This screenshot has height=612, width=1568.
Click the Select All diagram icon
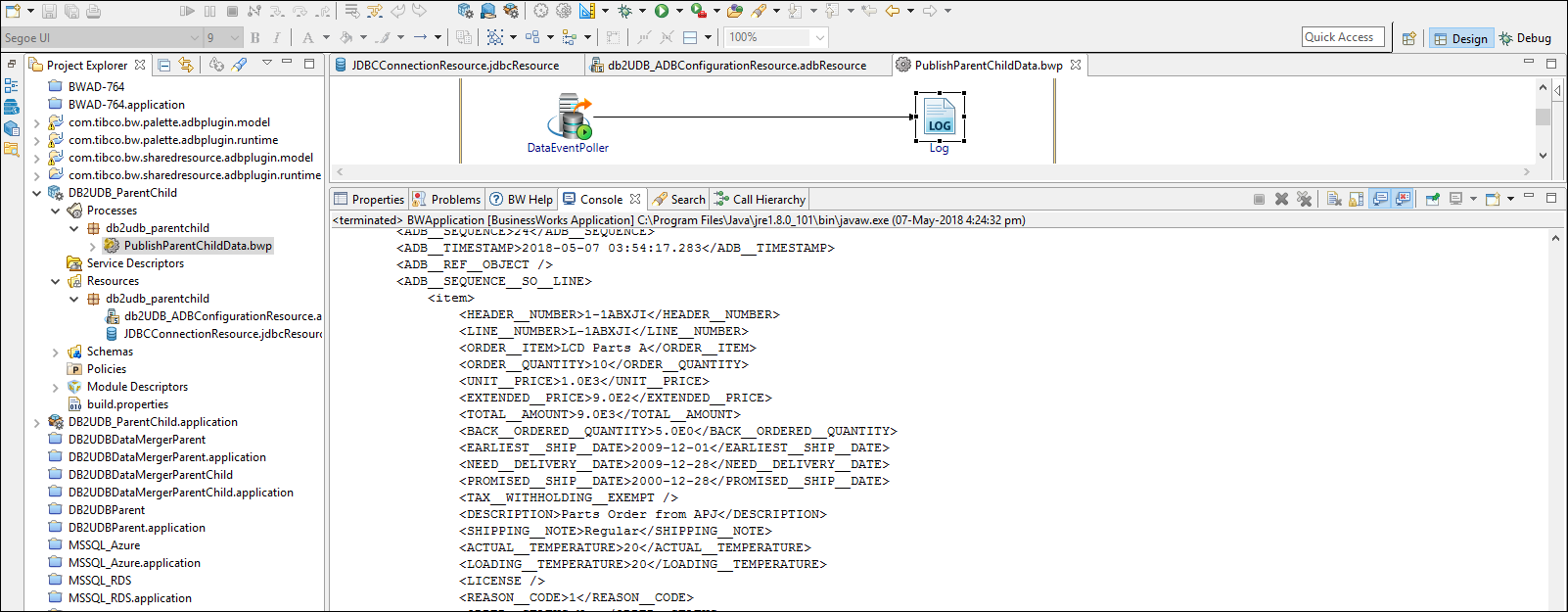tap(495, 37)
